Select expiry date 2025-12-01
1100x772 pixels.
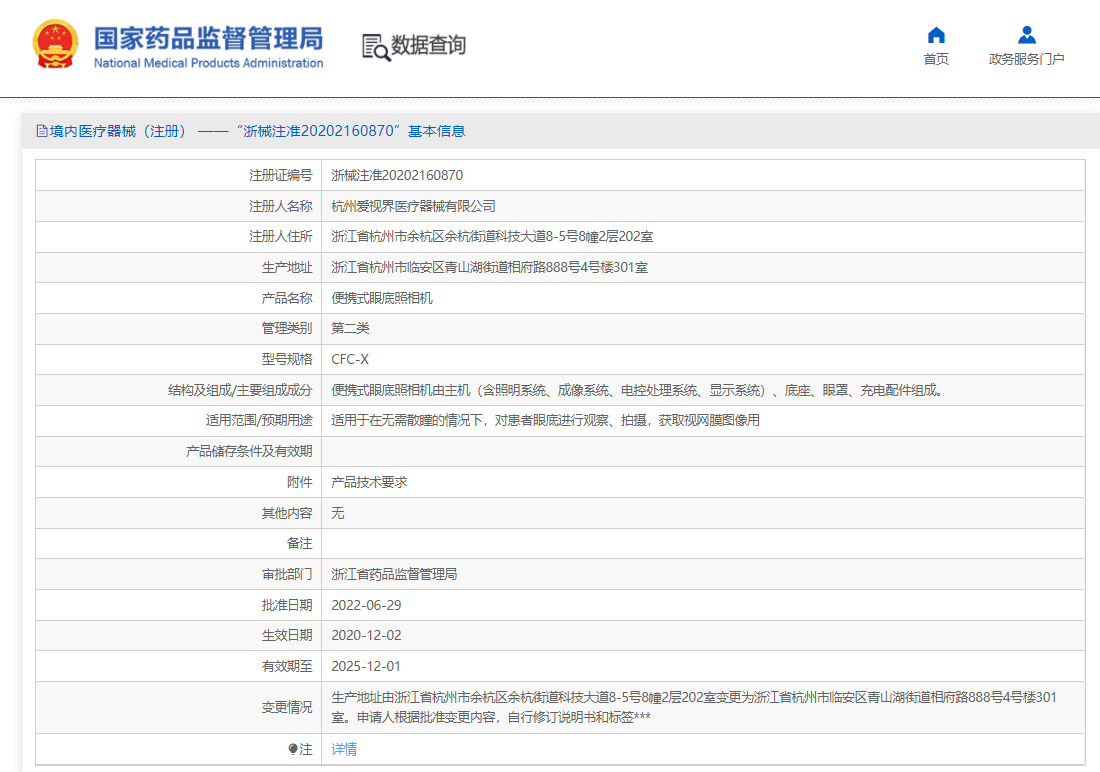(x=366, y=666)
